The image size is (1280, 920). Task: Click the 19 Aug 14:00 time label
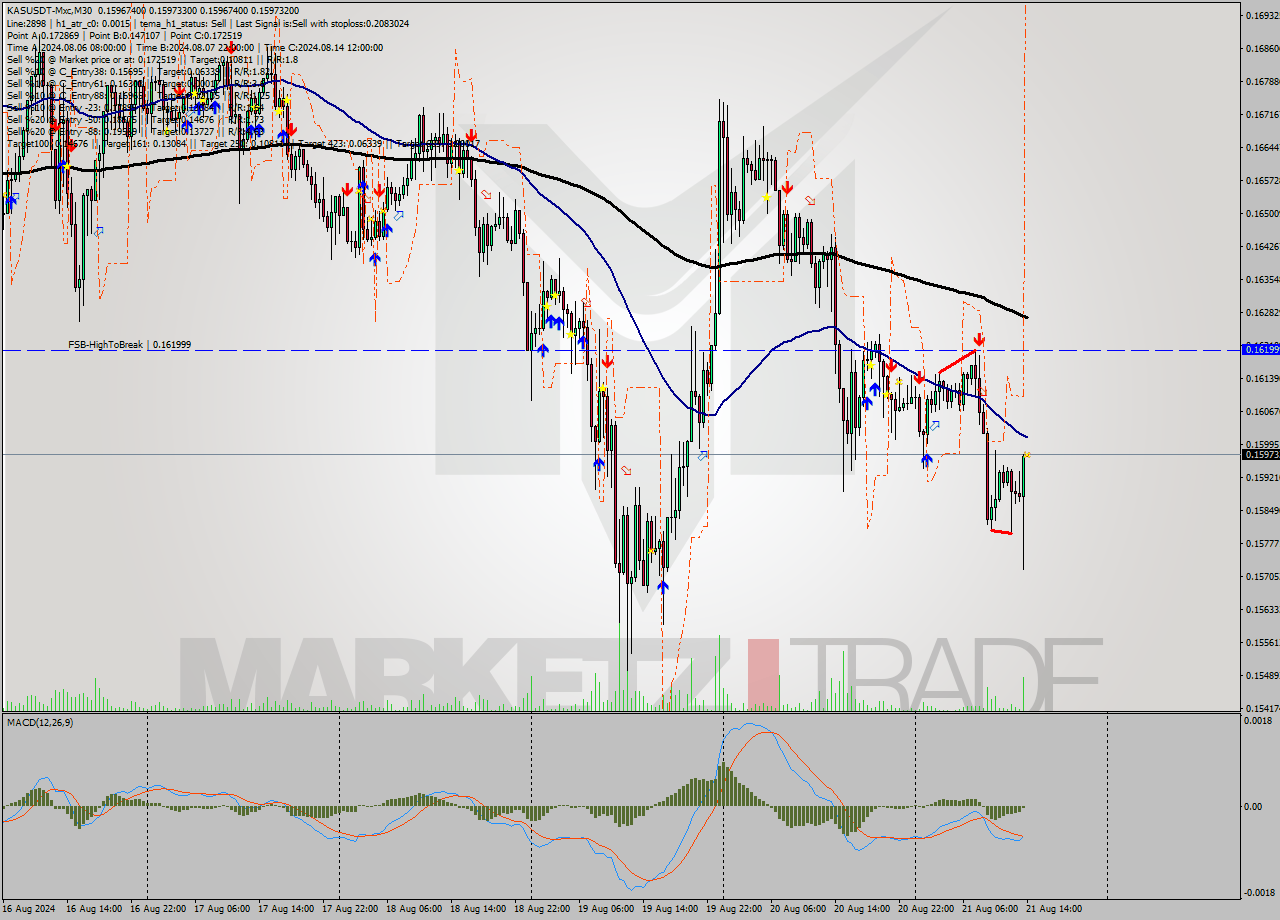[669, 909]
